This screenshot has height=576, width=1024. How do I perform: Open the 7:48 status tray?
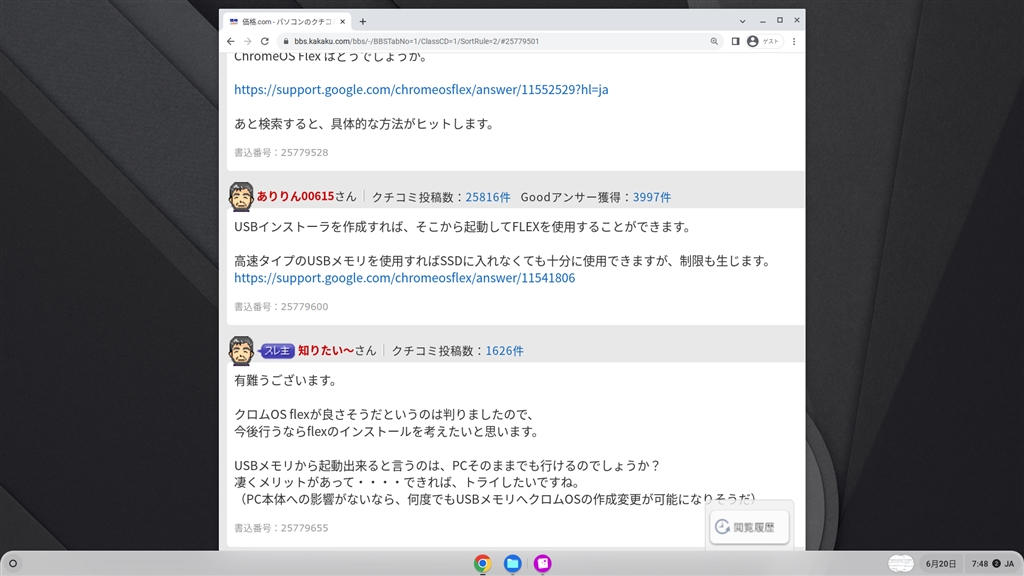tap(992, 564)
